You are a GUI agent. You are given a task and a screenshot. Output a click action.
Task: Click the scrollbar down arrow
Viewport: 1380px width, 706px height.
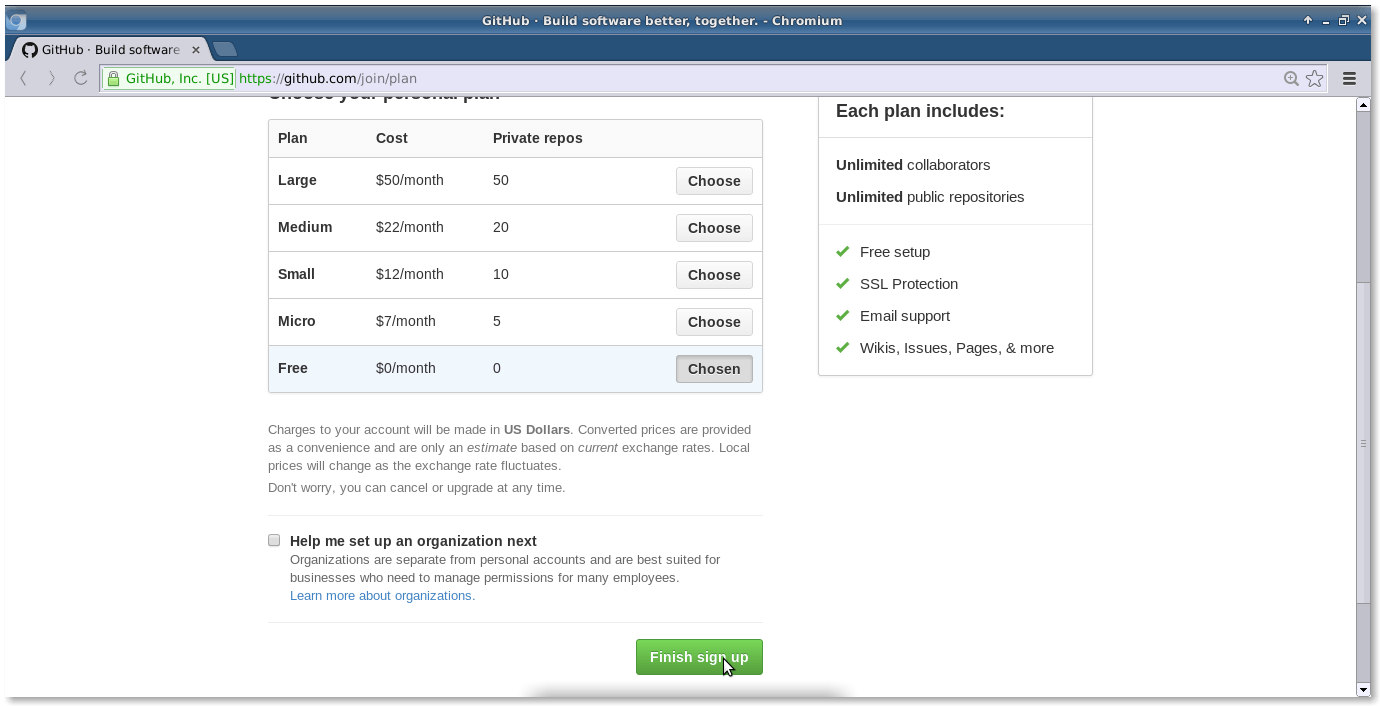coord(1362,689)
